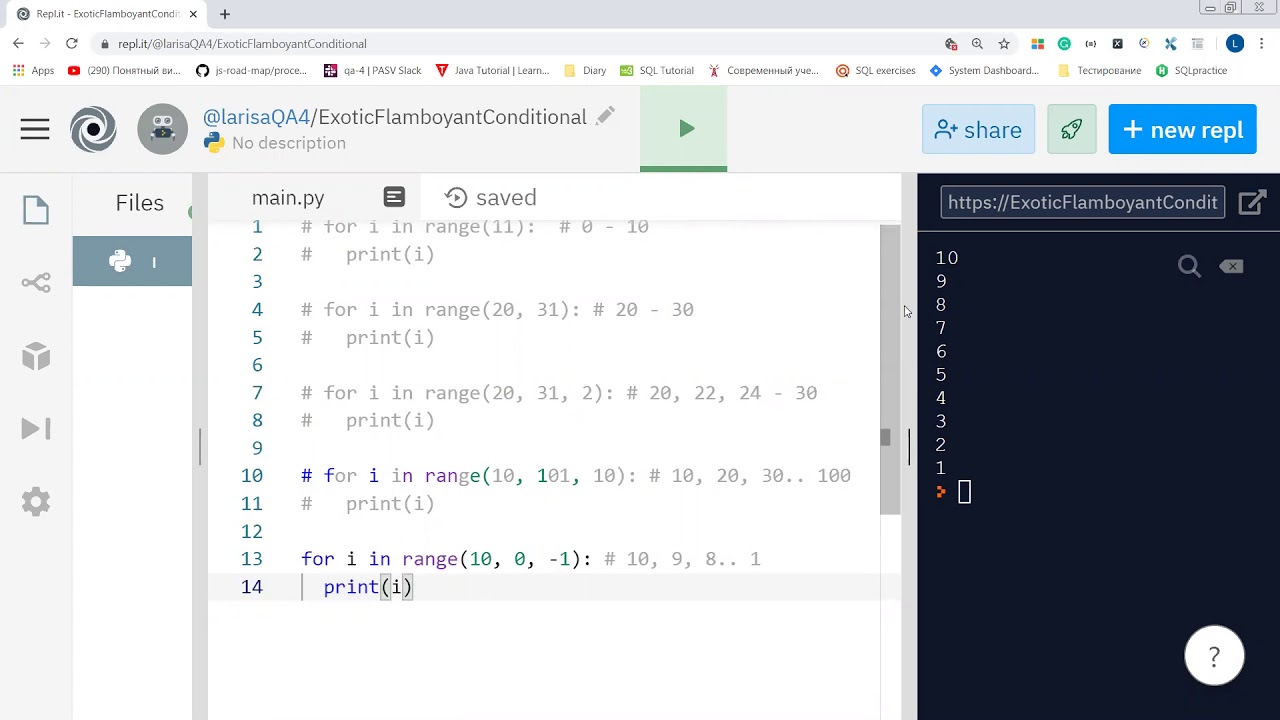Reload the browser page

click(x=72, y=44)
